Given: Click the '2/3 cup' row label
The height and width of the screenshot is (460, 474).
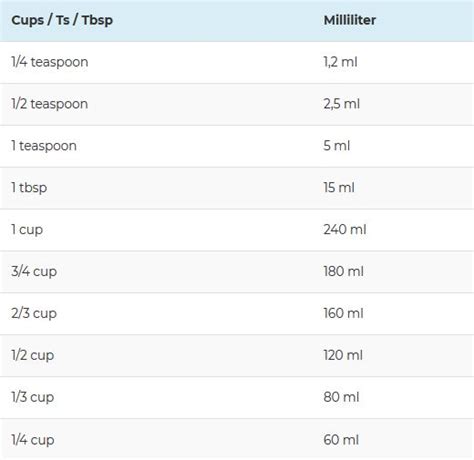Looking at the screenshot, I should click(x=34, y=314).
